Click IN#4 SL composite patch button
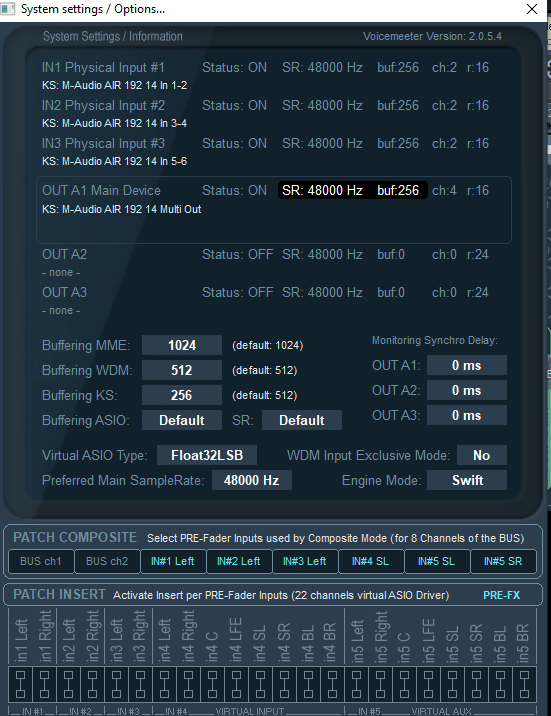 pos(371,561)
